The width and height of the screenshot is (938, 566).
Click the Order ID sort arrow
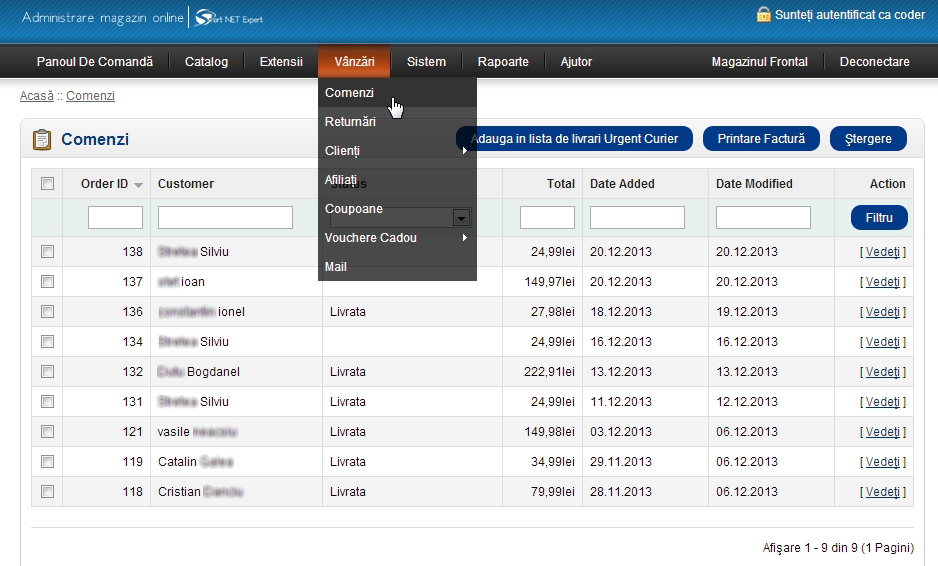point(138,185)
